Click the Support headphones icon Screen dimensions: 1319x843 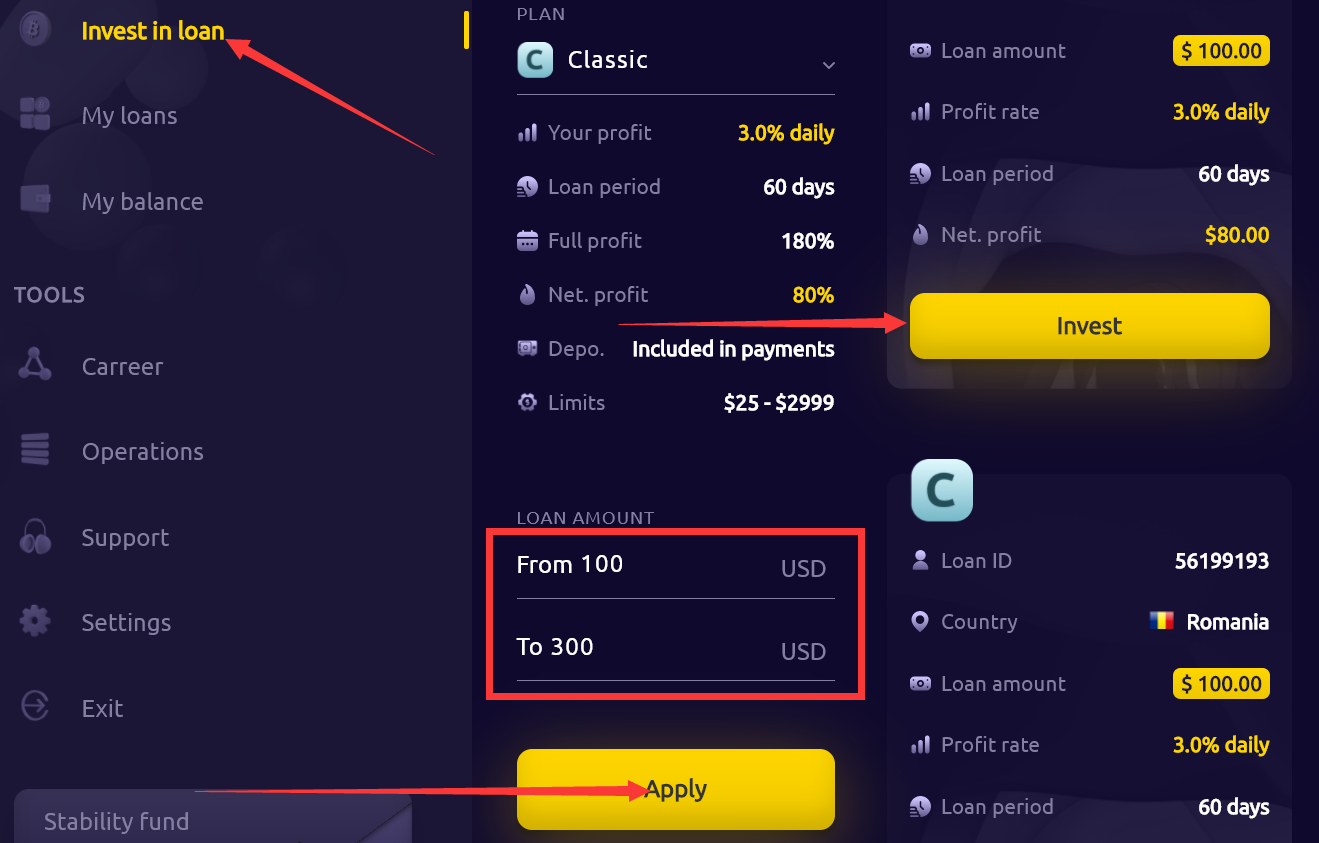[x=35, y=536]
